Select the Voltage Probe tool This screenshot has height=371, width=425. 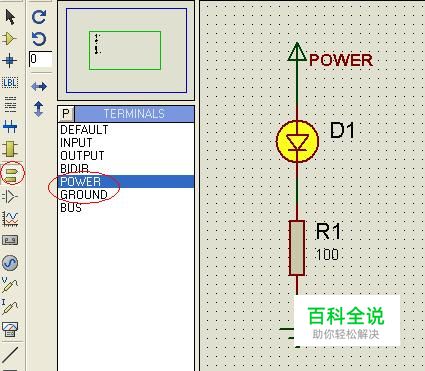(x=10, y=284)
